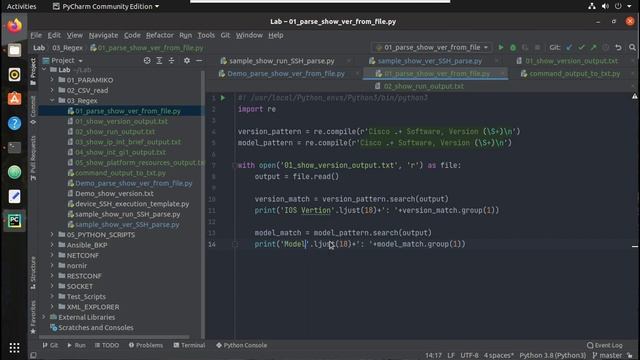Screen dimensions: 640x360
Task: Click Git update project checkmark icon
Action: [569, 47]
